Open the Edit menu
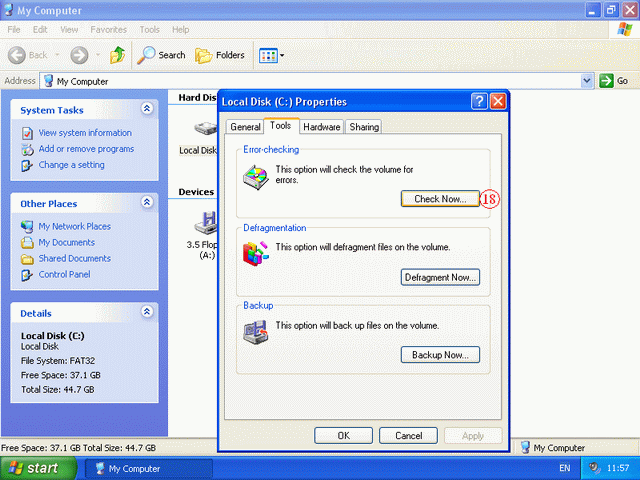 click(x=40, y=30)
